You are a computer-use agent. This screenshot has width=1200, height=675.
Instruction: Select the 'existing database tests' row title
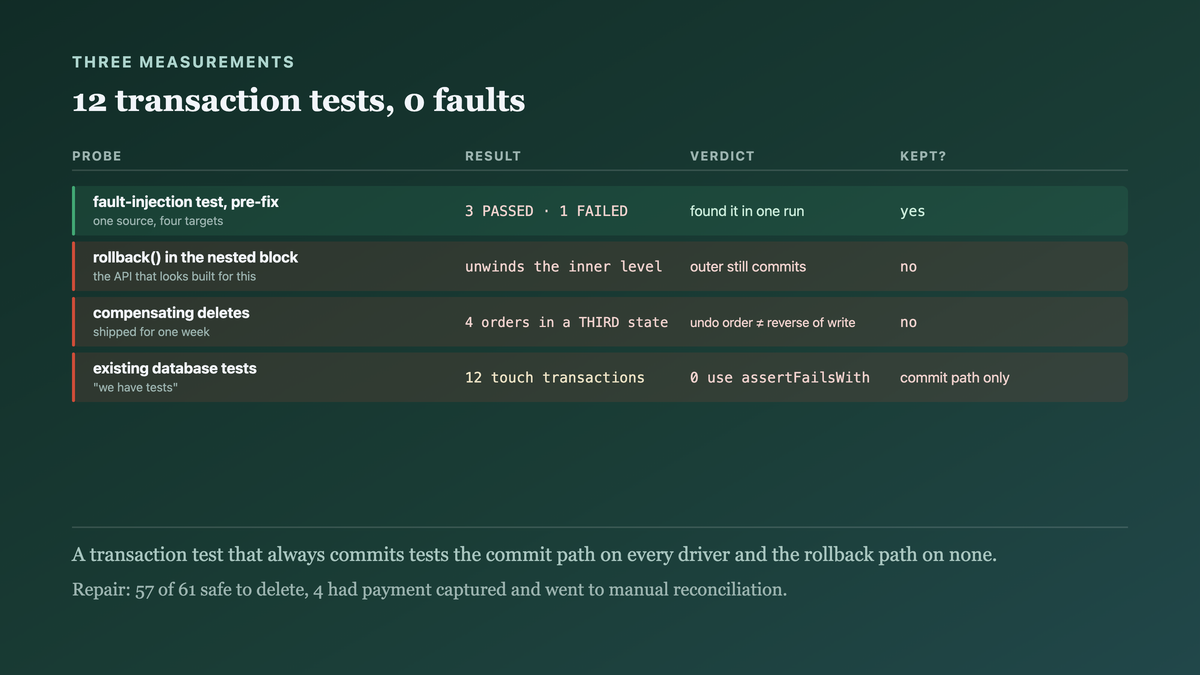pos(175,368)
